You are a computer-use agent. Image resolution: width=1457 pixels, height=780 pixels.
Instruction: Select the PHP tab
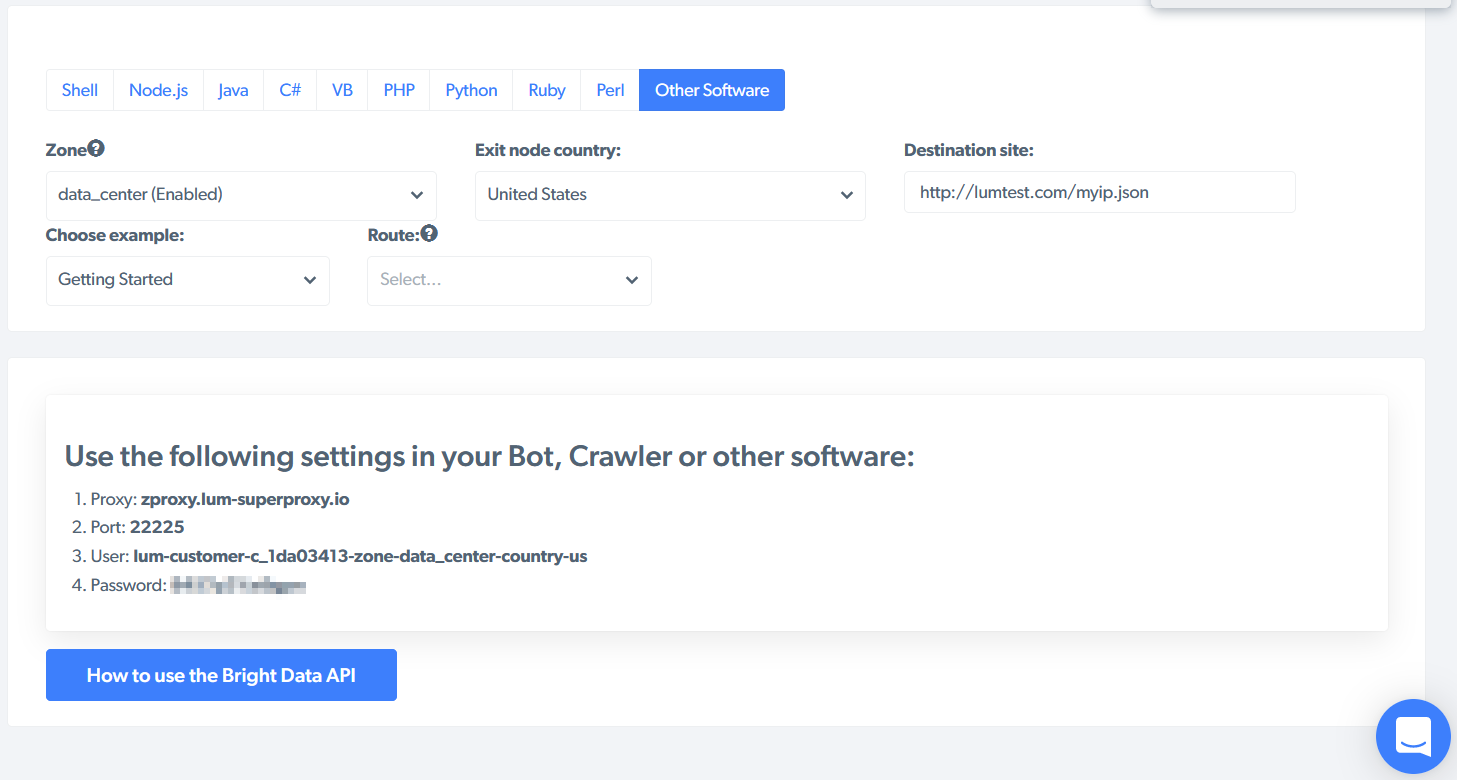click(x=399, y=90)
